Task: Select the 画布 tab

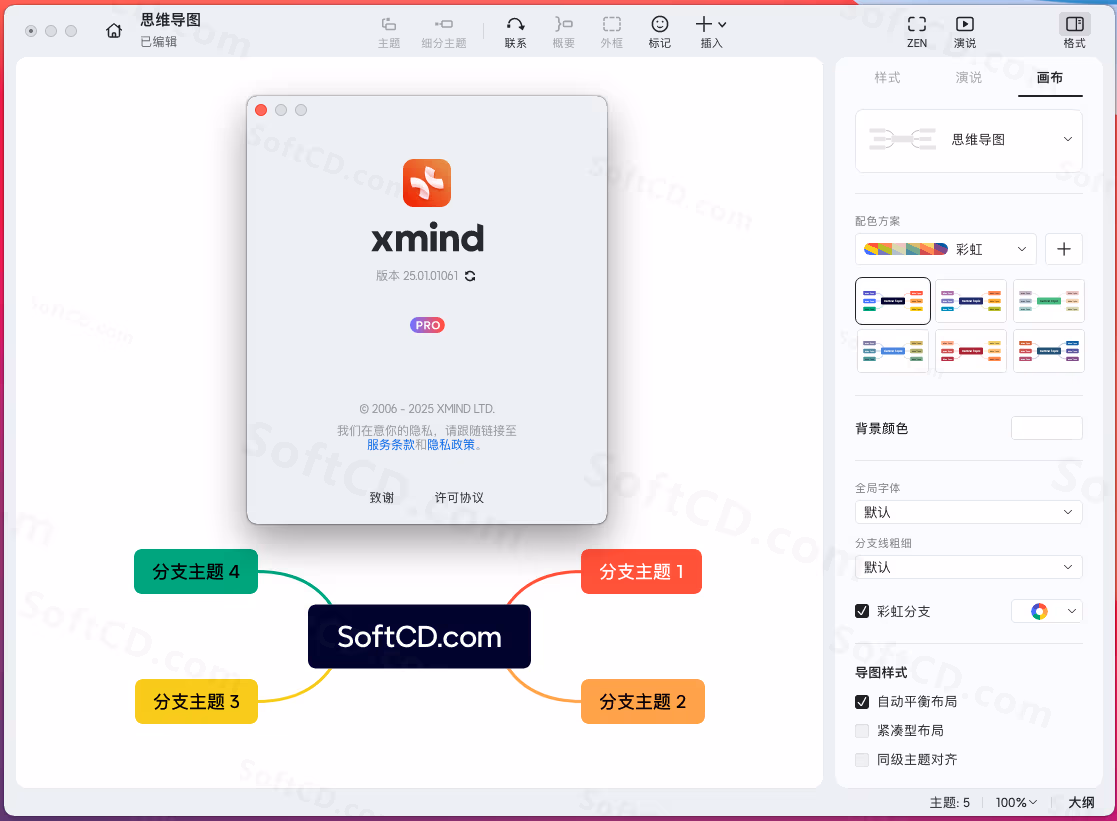Action: (x=1050, y=78)
